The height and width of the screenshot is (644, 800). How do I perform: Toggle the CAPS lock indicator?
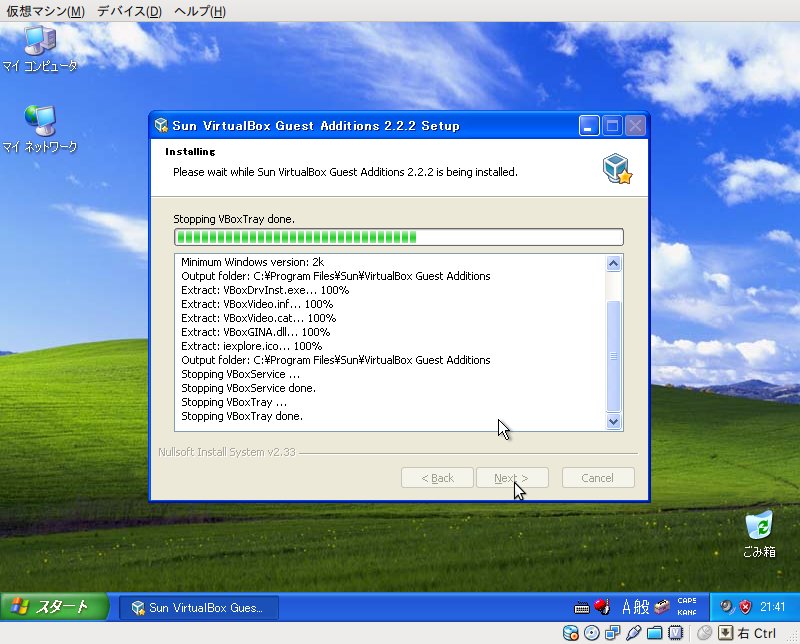687,601
